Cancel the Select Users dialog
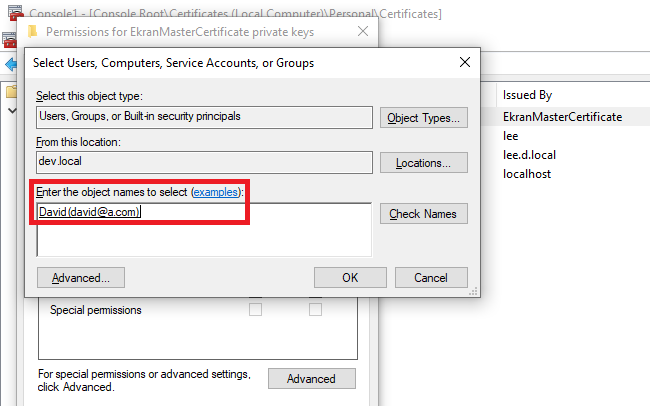 tap(431, 277)
